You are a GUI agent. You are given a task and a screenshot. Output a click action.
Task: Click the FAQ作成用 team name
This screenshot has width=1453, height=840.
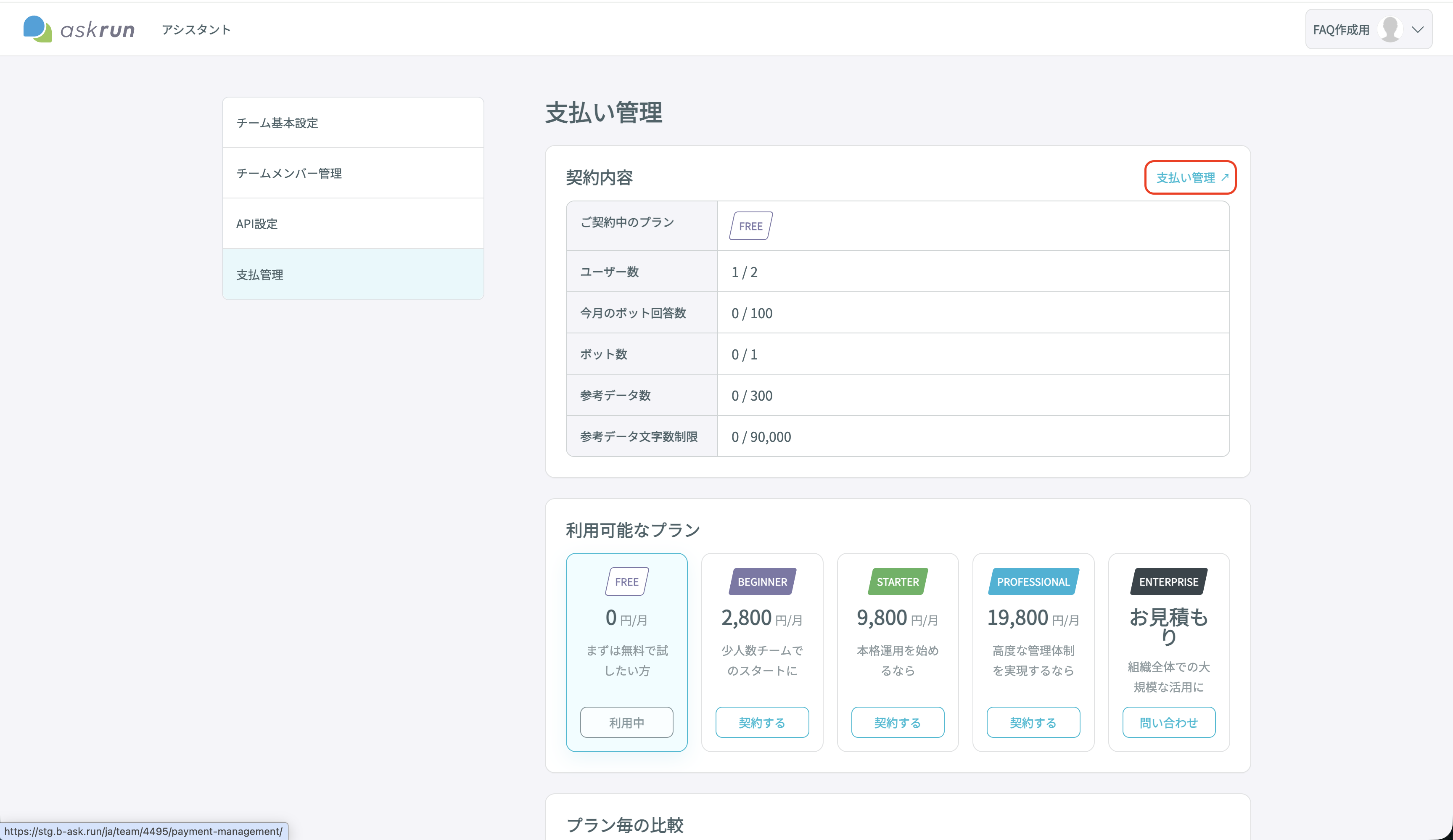pos(1341,30)
